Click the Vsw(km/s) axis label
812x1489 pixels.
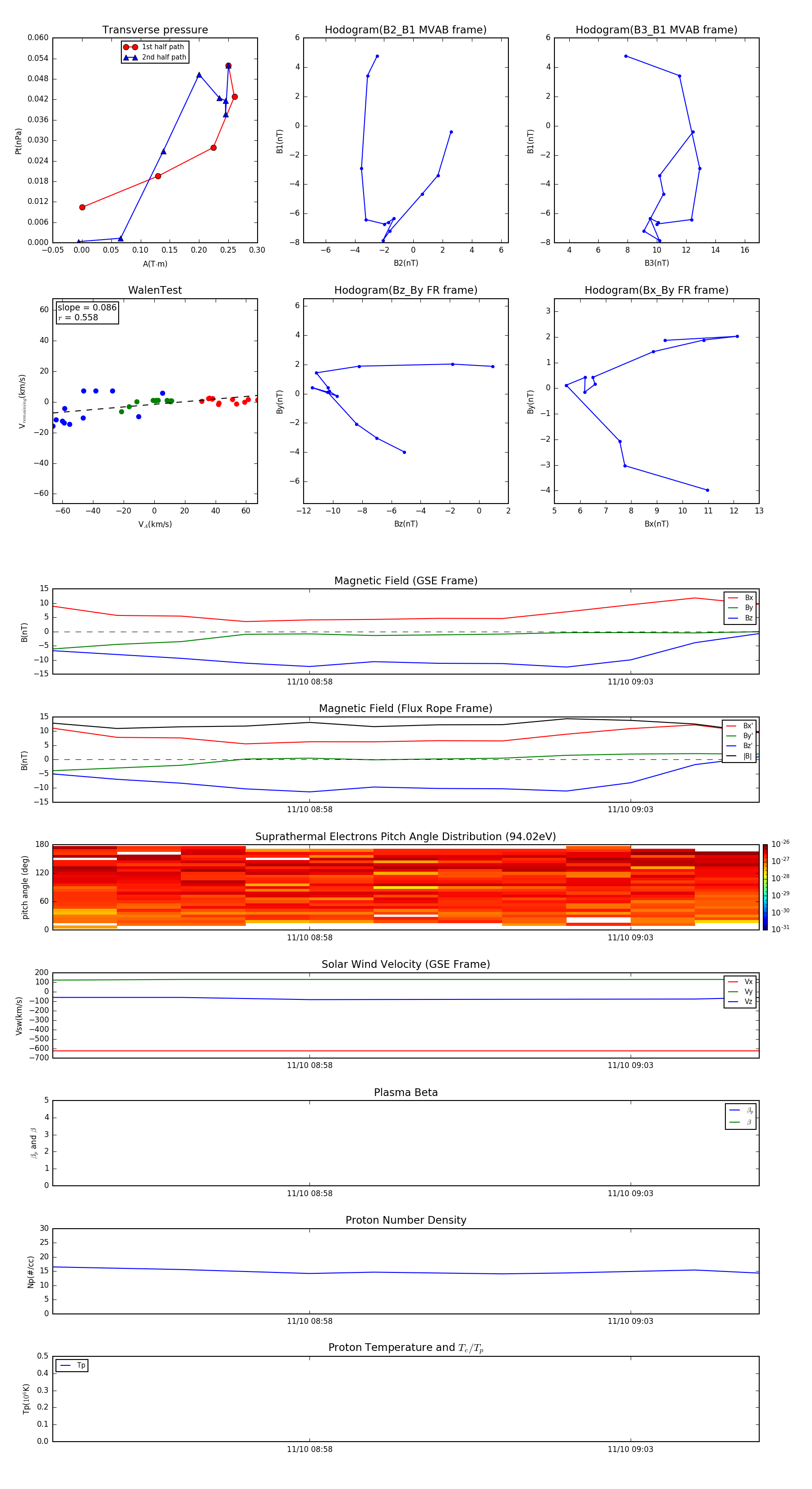(18, 1016)
